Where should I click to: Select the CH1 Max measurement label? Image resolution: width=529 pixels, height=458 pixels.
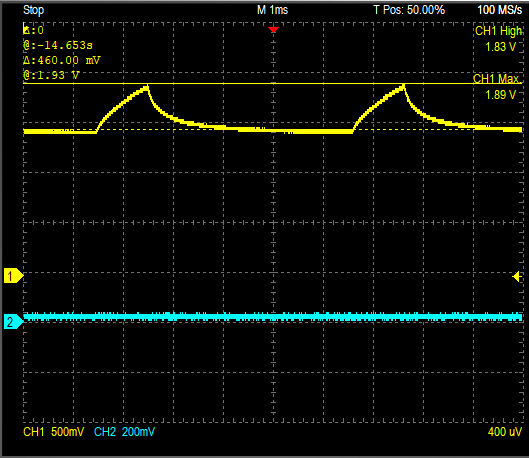pos(496,79)
